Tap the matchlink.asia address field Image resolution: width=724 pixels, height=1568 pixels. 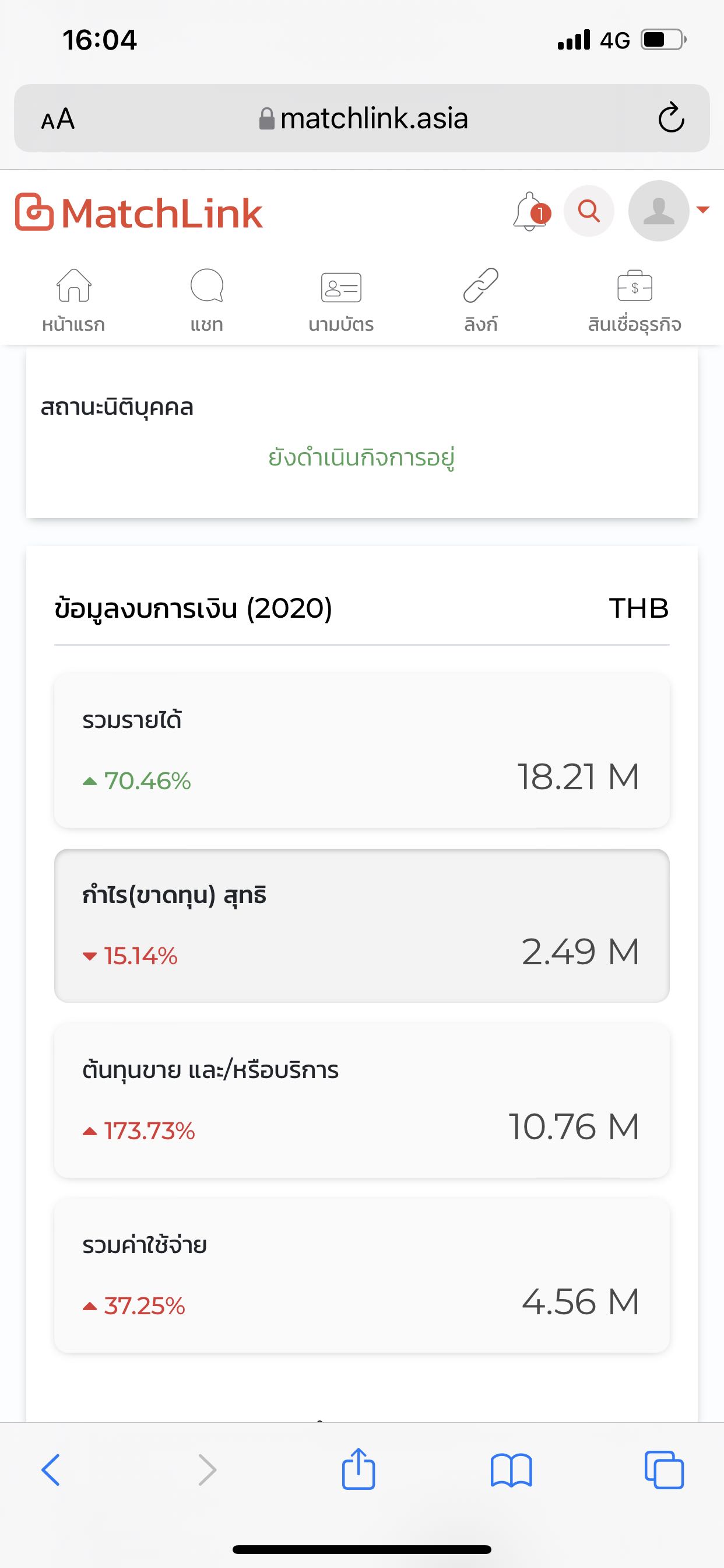point(364,118)
